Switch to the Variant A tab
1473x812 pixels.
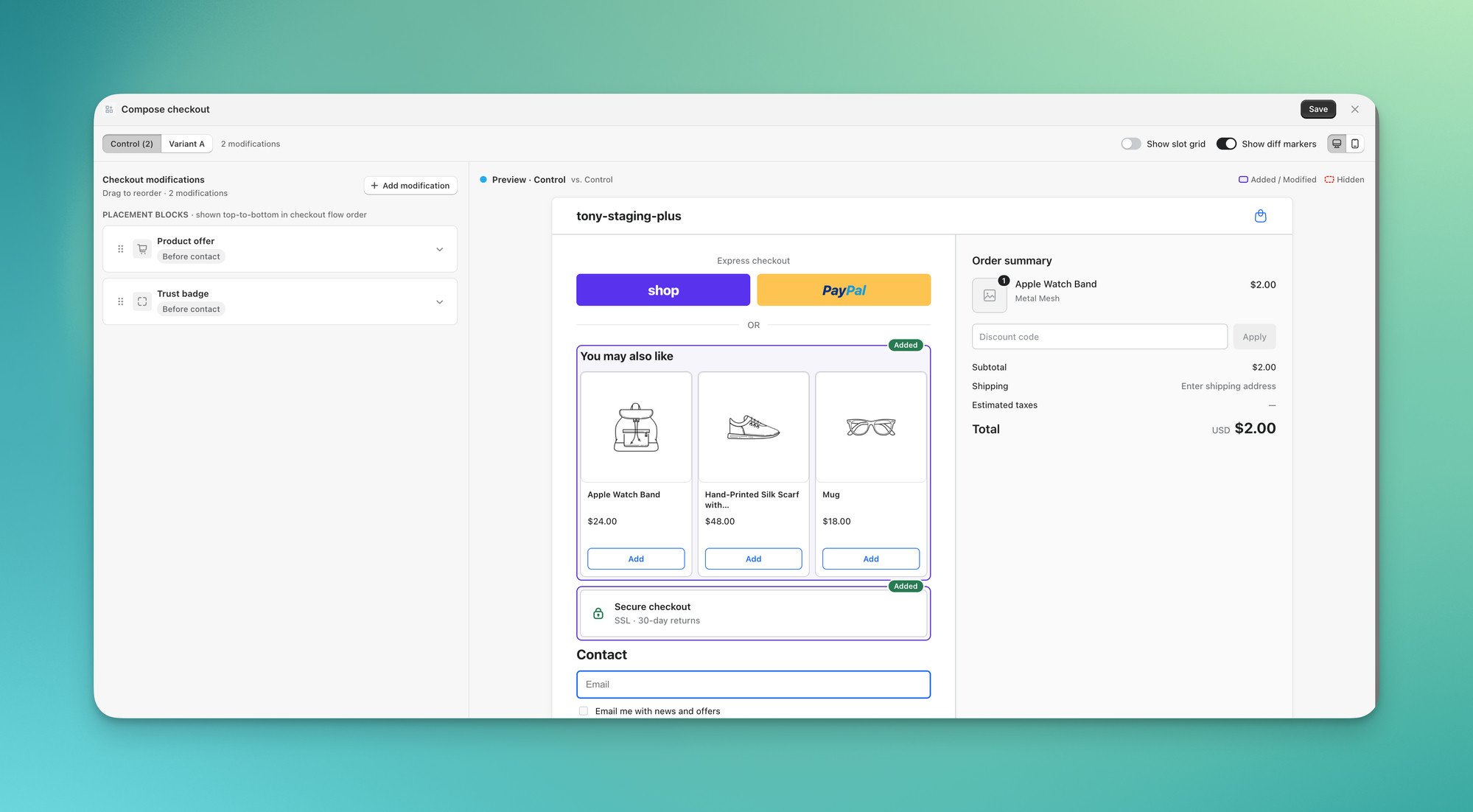click(x=186, y=144)
